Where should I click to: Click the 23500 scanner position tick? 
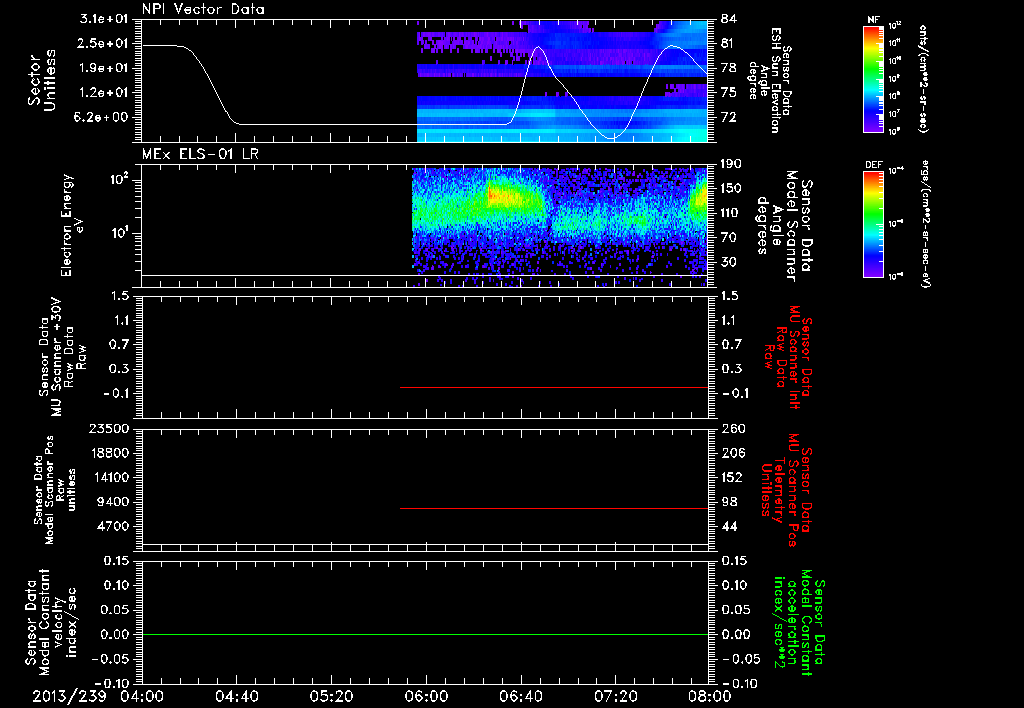pyautogui.click(x=108, y=428)
